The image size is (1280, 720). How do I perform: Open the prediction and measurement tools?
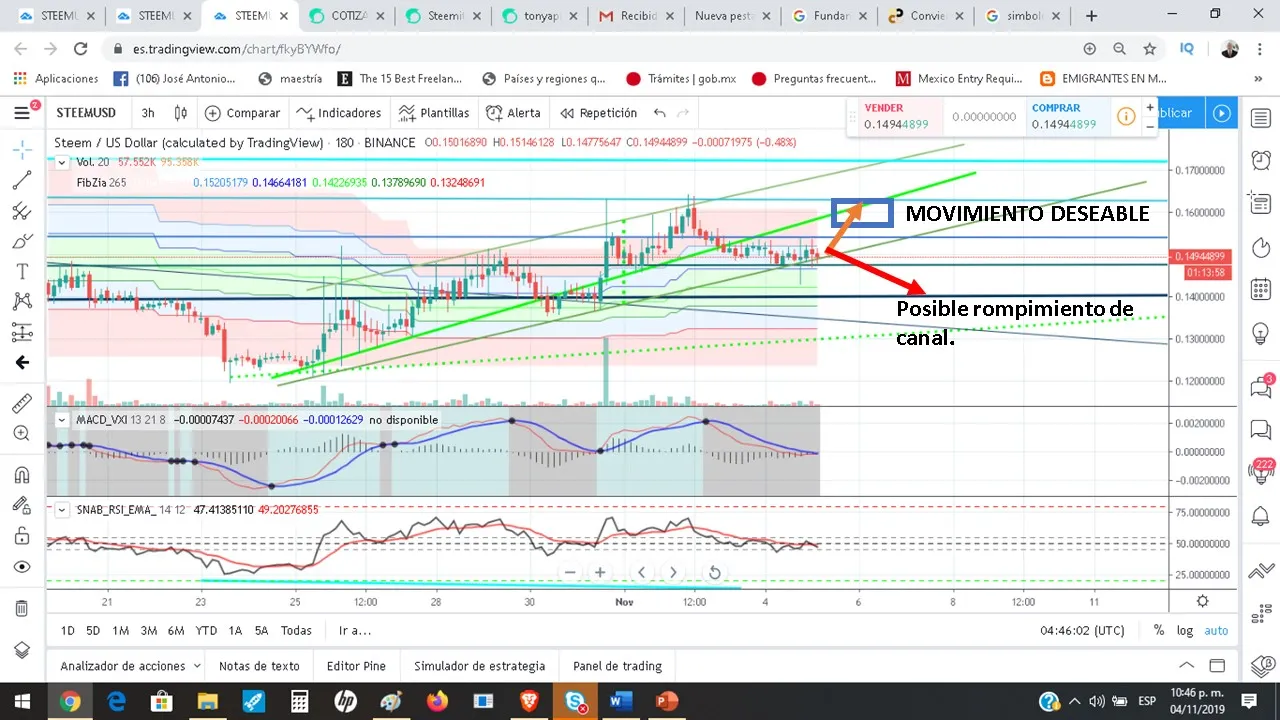coord(22,332)
